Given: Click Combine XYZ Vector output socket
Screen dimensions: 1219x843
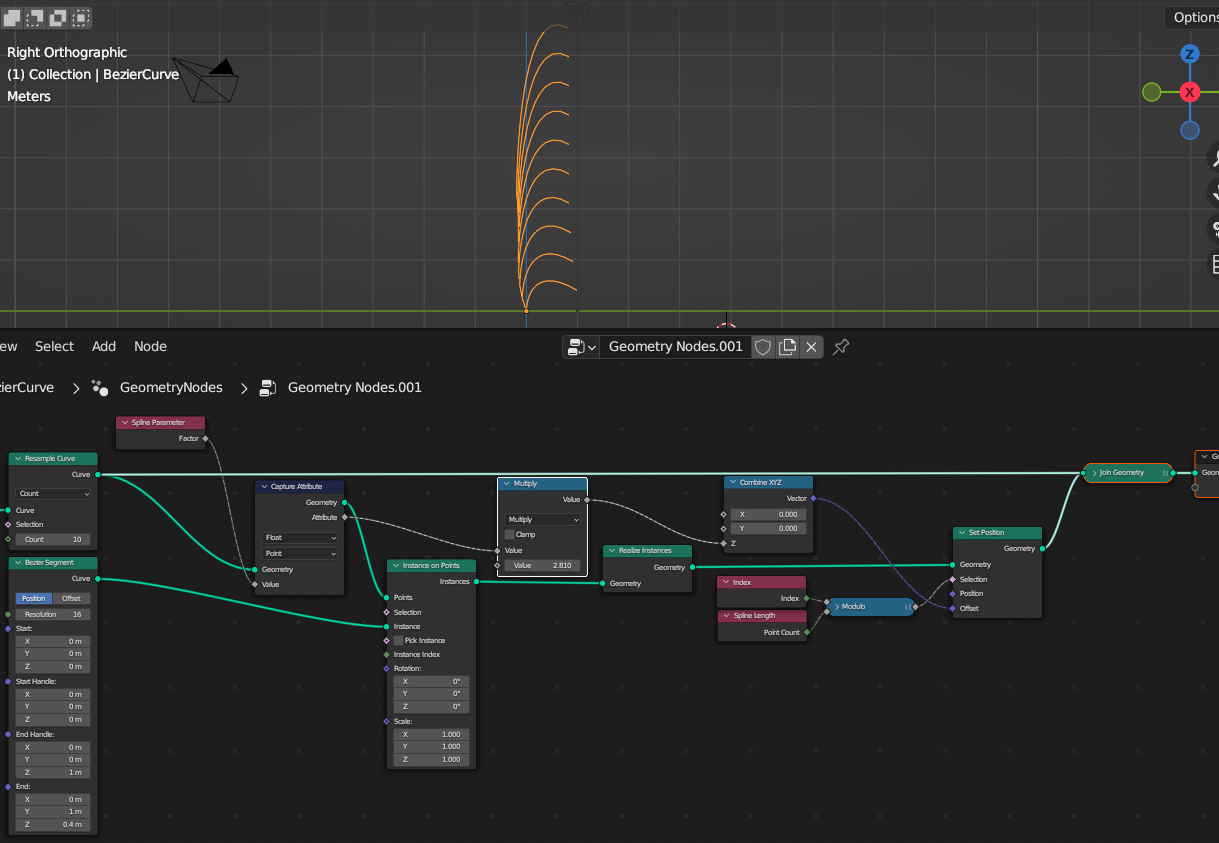Looking at the screenshot, I should tap(812, 498).
